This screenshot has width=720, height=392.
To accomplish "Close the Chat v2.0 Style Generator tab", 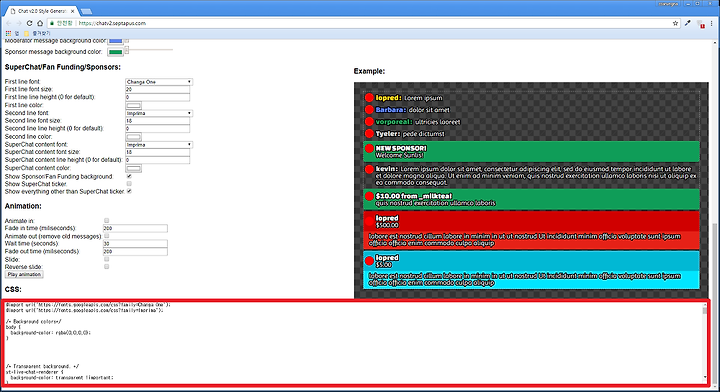I will tap(72, 11).
